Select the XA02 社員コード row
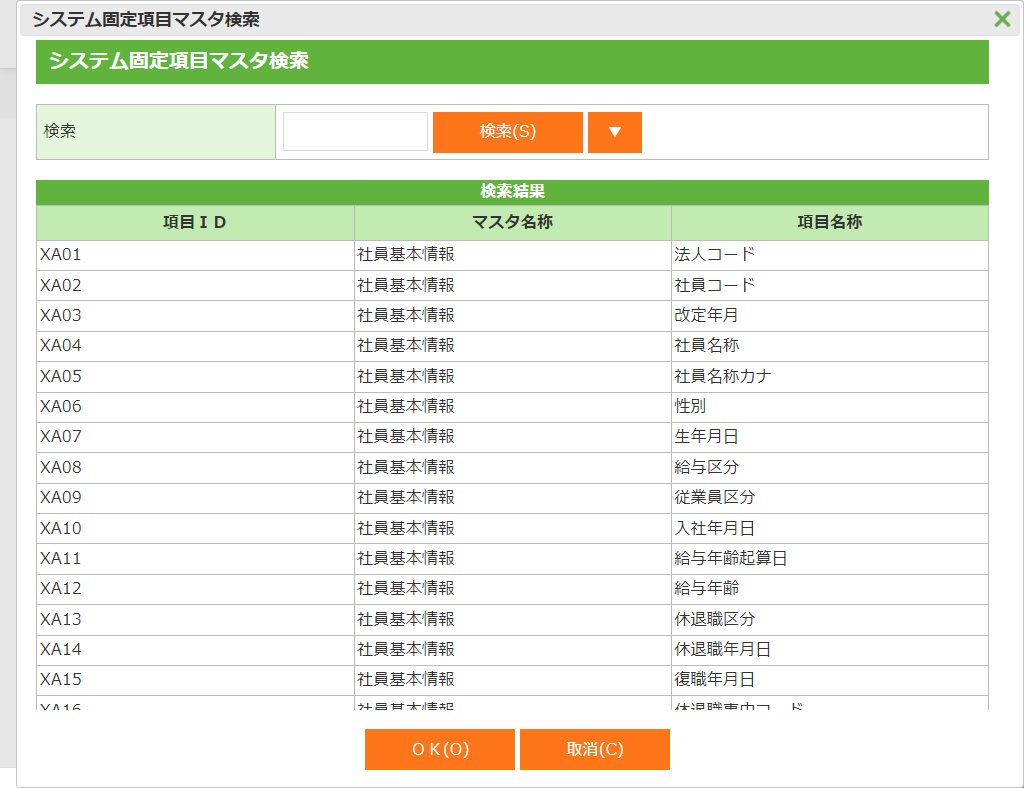Screen dimensions: 1024x788 [x=512, y=285]
